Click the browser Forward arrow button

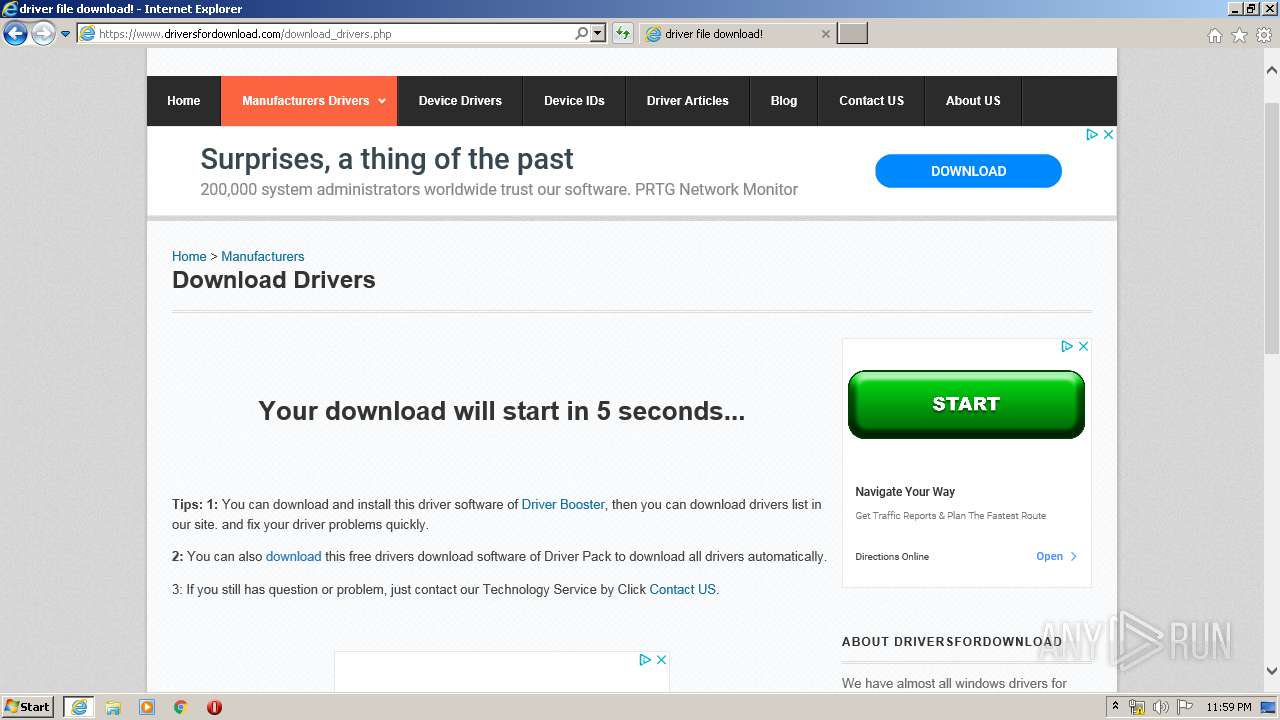[x=43, y=34]
